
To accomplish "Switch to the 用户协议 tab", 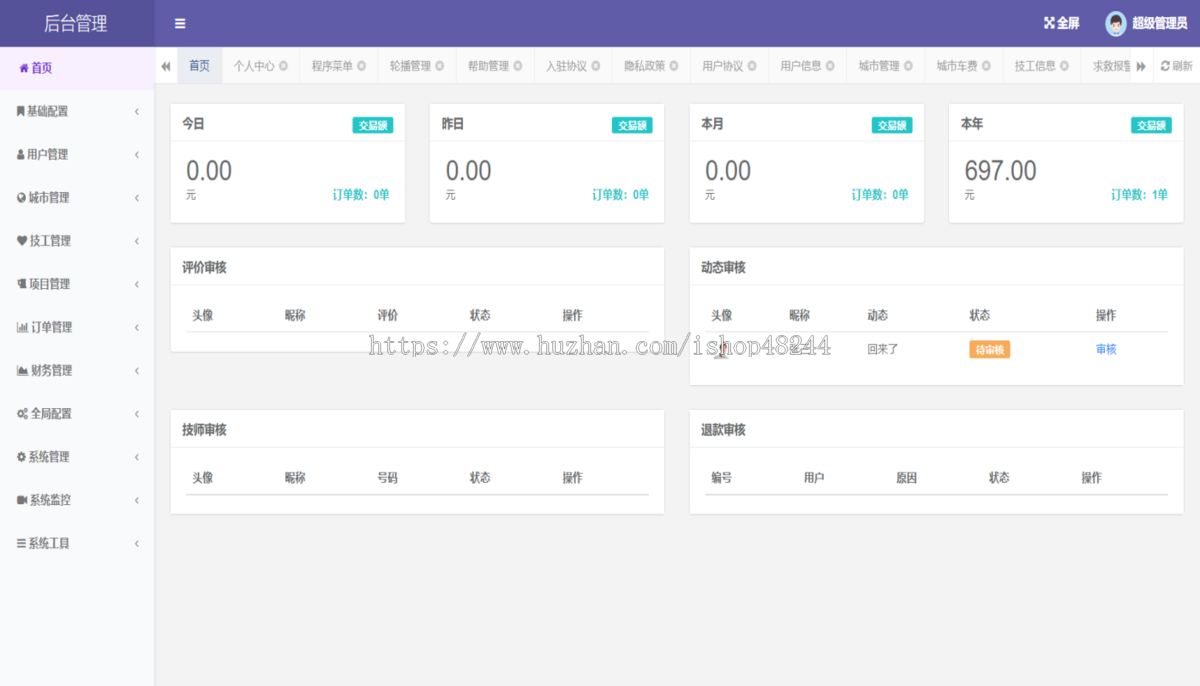I will [x=729, y=66].
